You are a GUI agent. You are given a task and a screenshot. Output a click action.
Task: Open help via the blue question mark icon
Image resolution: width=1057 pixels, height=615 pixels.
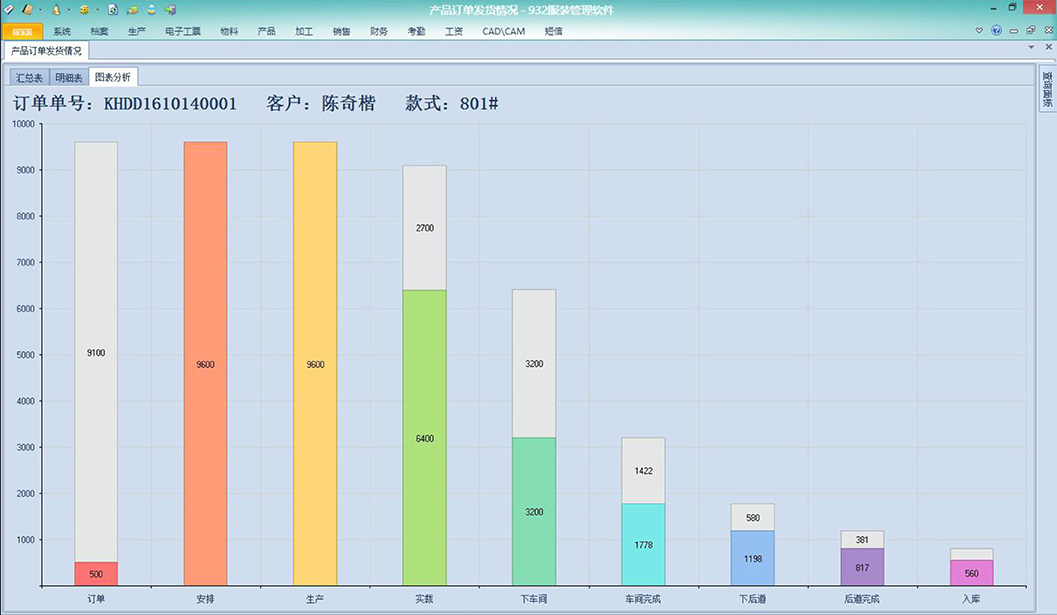point(996,31)
